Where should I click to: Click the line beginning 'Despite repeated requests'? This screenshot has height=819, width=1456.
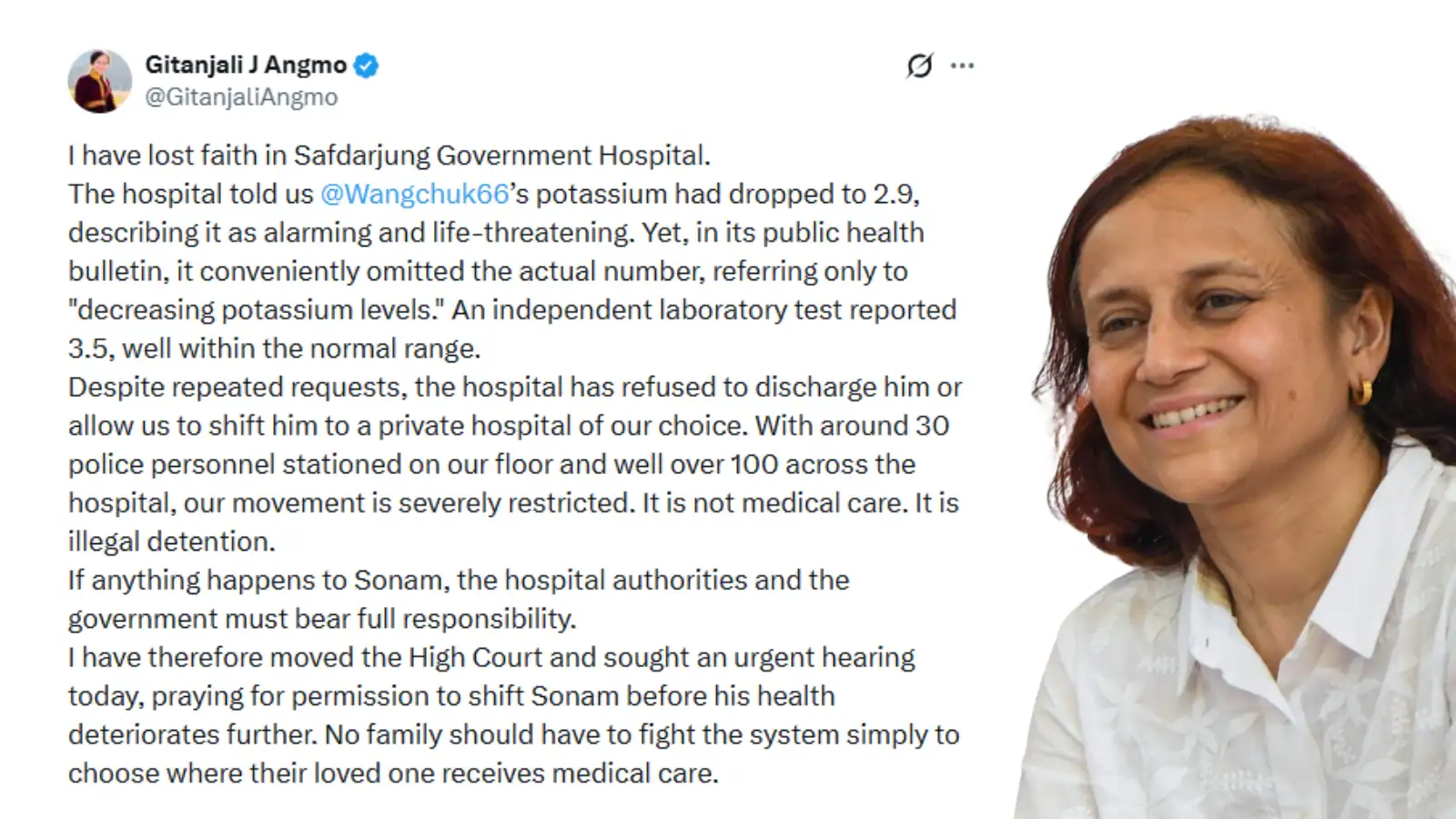click(x=515, y=388)
